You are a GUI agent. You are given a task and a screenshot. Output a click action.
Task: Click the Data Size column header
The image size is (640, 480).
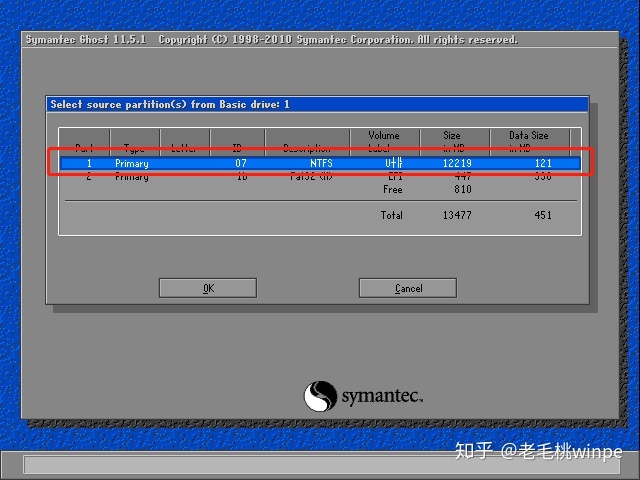tap(529, 142)
